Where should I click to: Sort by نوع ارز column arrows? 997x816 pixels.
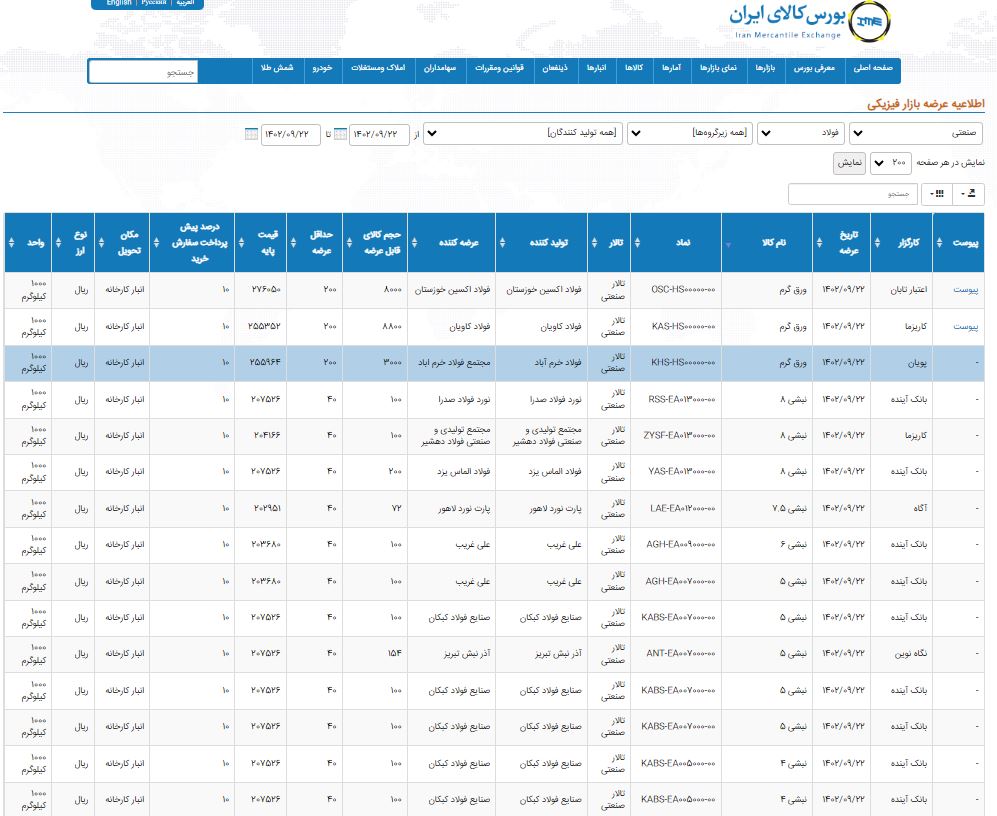pyautogui.click(x=58, y=242)
